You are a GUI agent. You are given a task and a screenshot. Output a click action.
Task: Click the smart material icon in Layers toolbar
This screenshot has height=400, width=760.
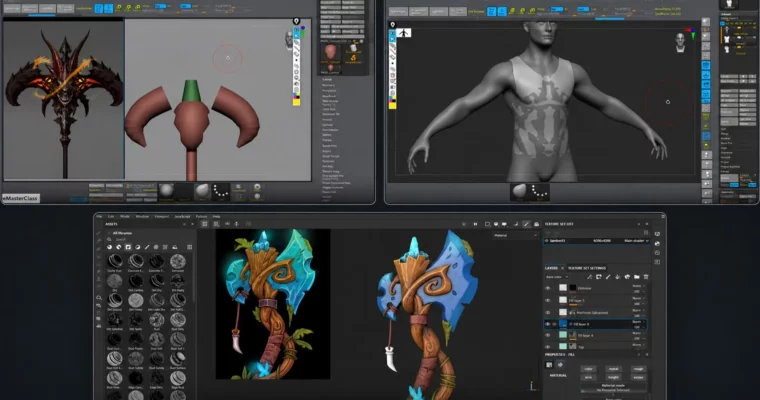(627, 277)
